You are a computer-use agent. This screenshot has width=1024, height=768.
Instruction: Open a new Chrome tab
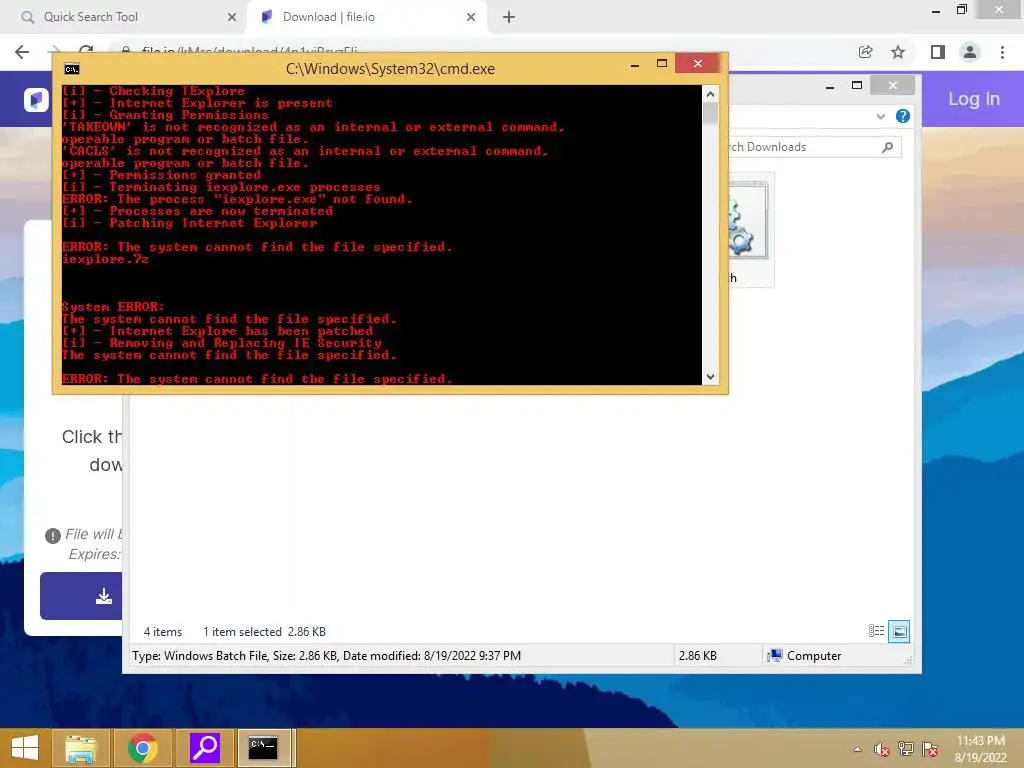point(509,17)
